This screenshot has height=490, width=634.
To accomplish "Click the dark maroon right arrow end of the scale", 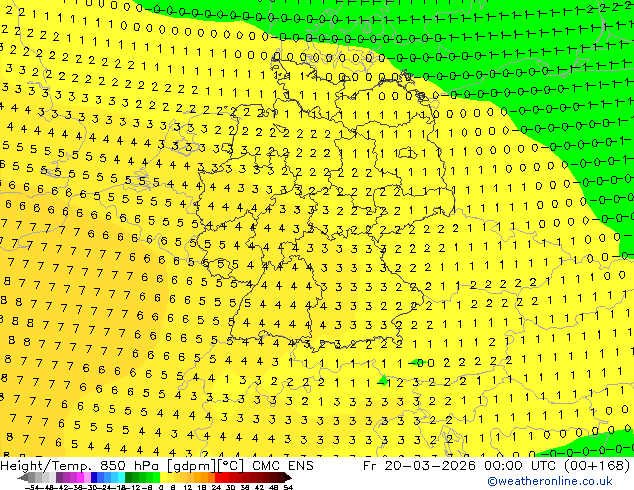I will 288,477.
